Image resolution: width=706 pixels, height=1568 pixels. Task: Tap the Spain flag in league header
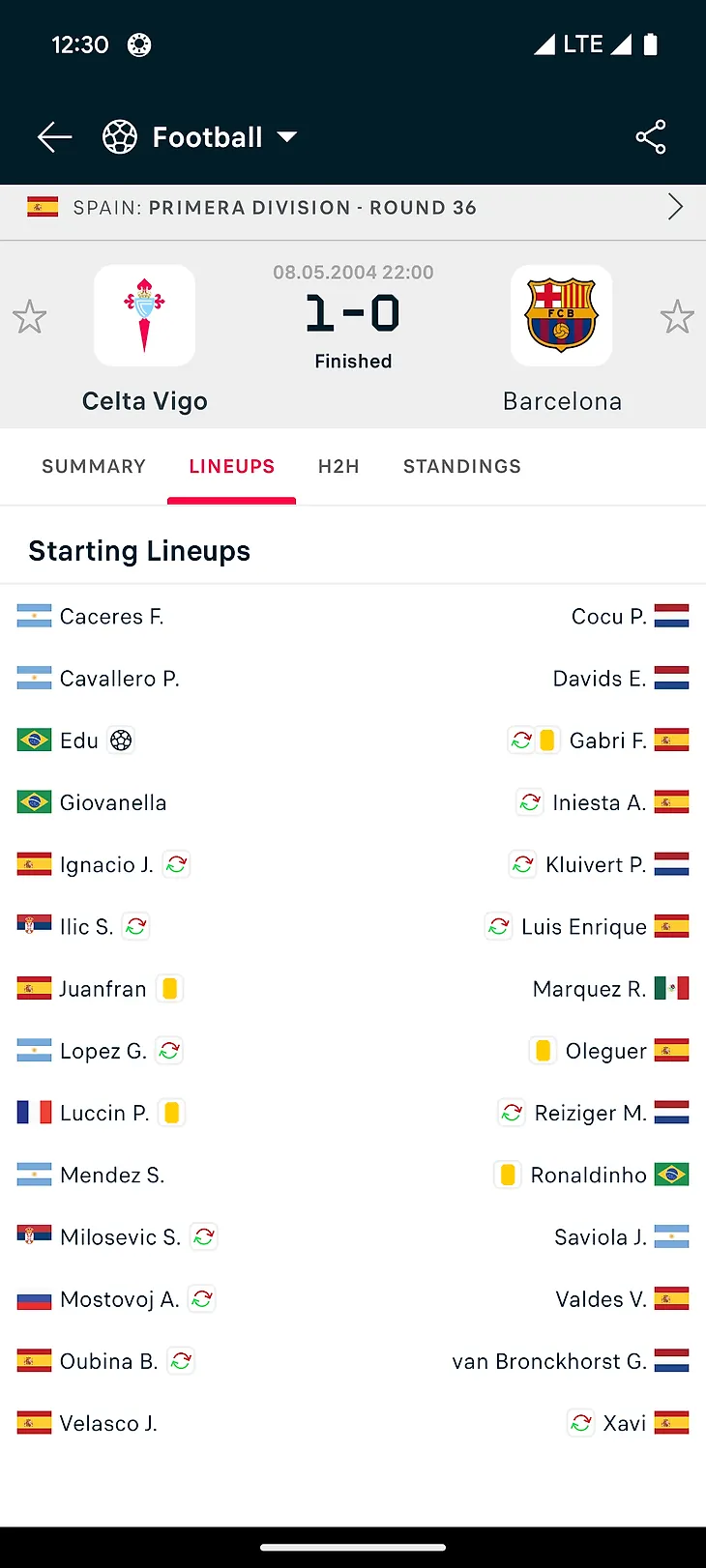(x=43, y=207)
